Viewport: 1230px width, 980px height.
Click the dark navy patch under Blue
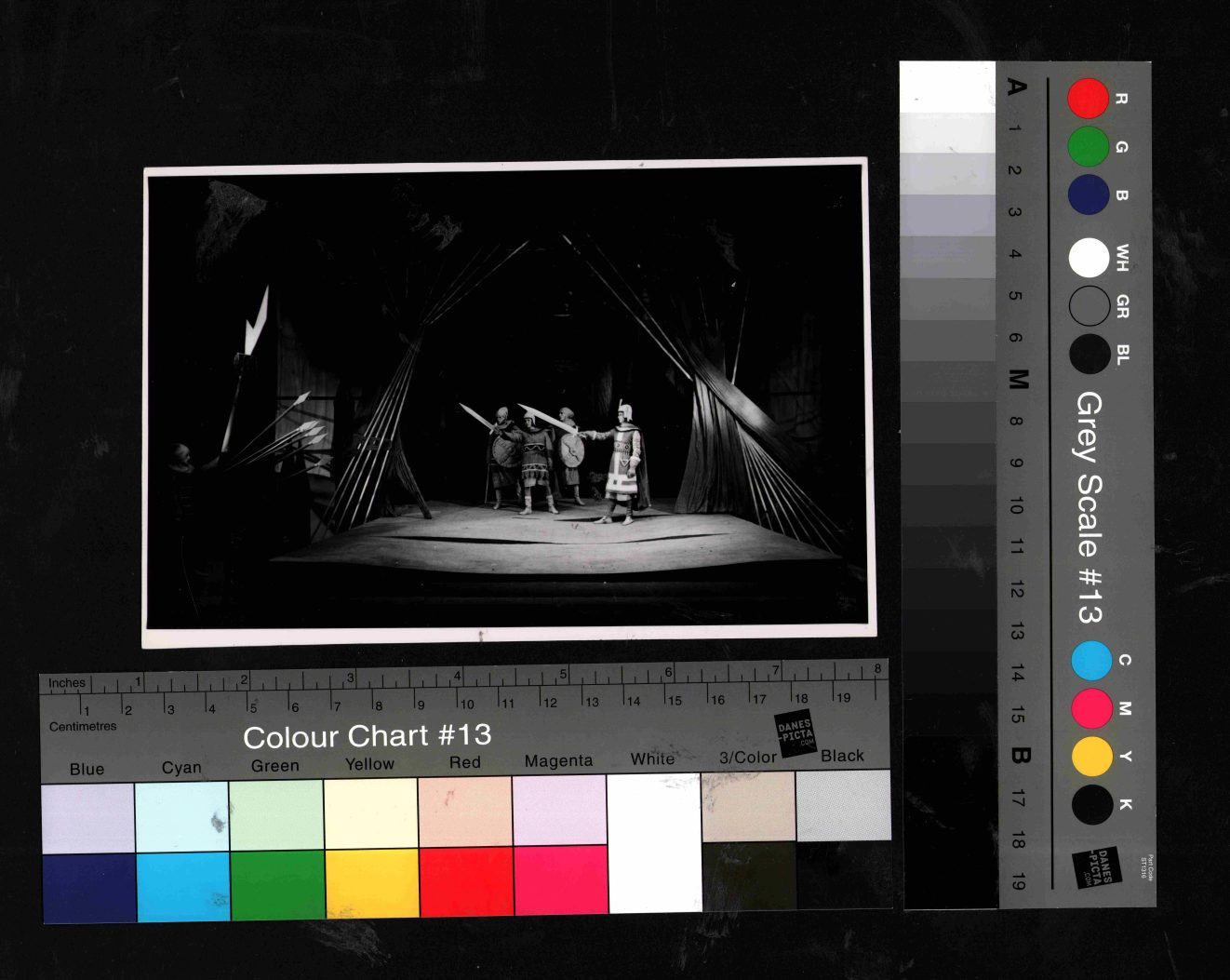click(x=88, y=888)
